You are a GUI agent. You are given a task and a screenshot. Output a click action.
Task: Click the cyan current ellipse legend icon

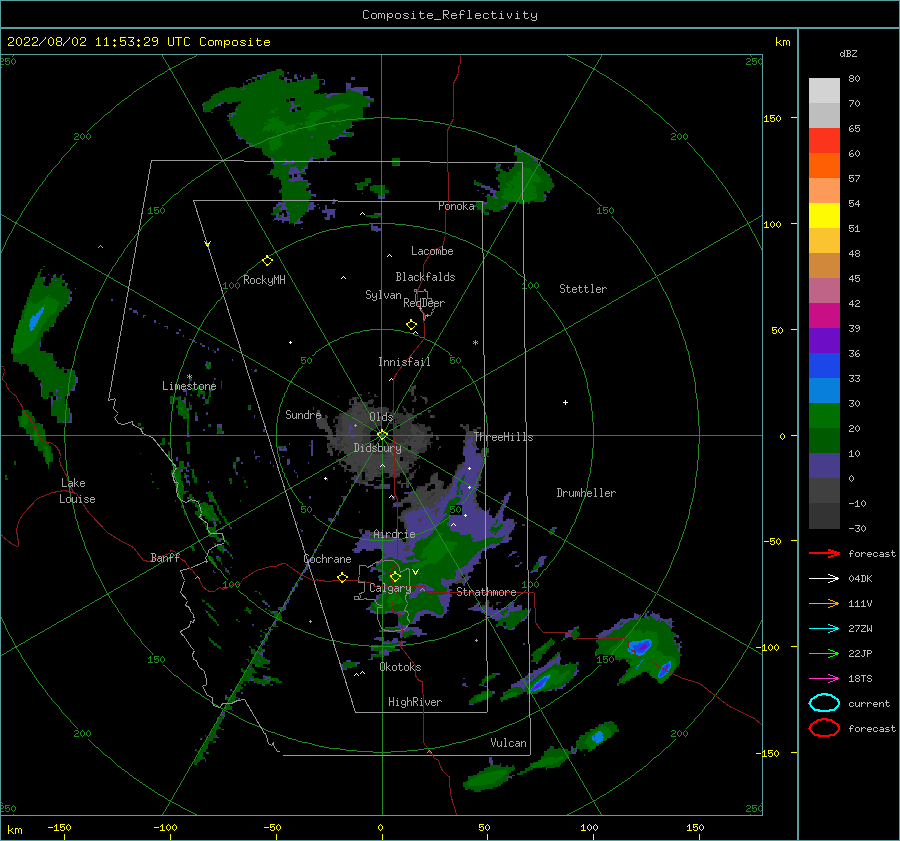824,703
